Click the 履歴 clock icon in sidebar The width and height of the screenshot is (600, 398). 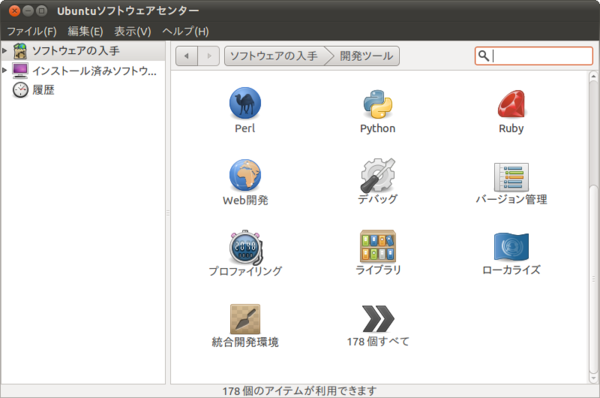(20, 90)
